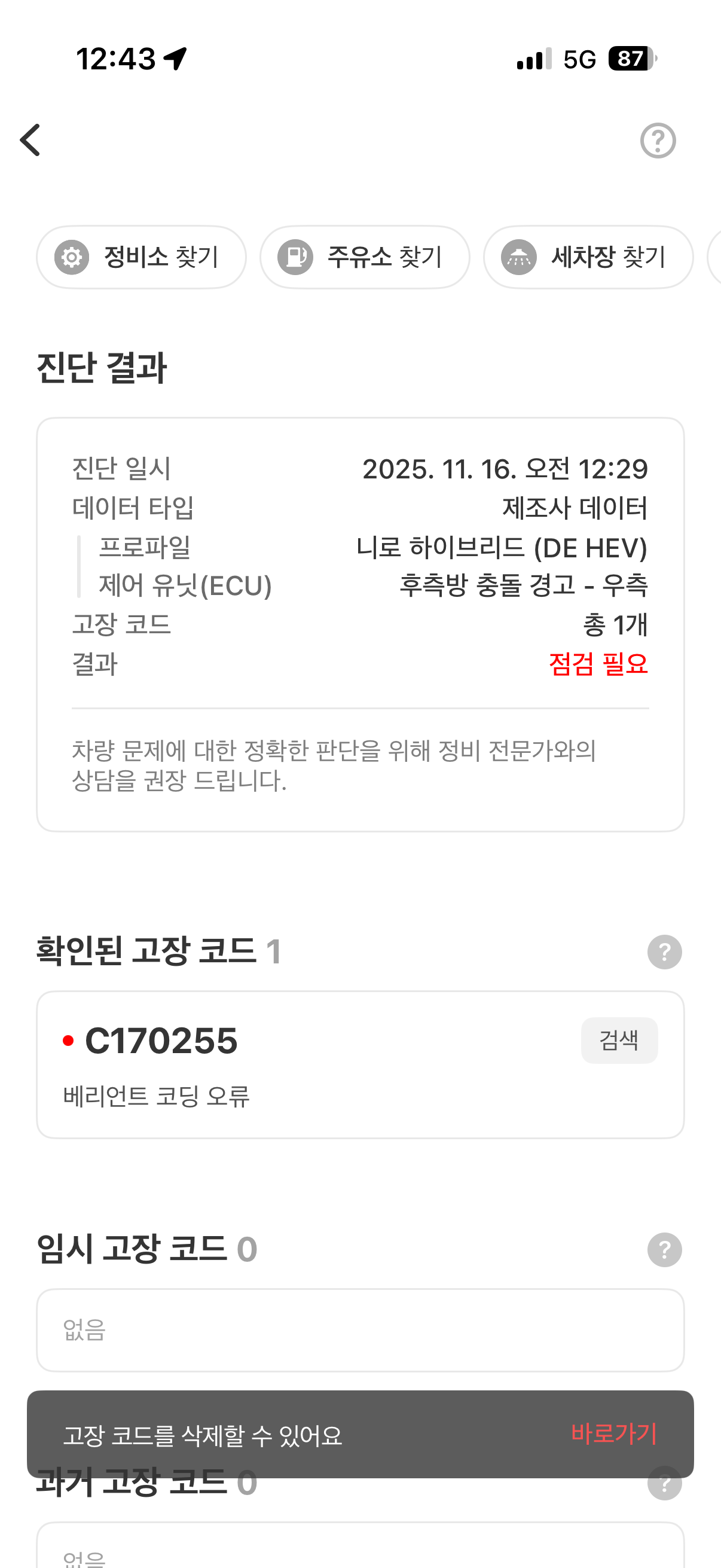Screen dimensions: 721x1568
Task: Tap the 주유소 찾기 gas station chip
Action: point(365,257)
